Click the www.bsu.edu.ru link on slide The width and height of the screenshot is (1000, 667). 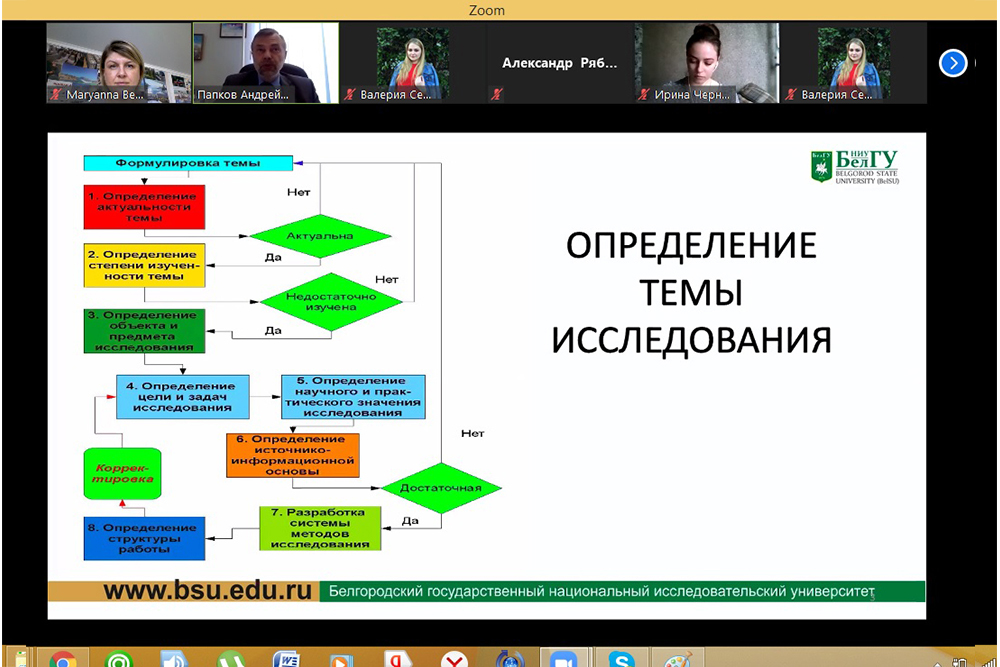point(207,591)
